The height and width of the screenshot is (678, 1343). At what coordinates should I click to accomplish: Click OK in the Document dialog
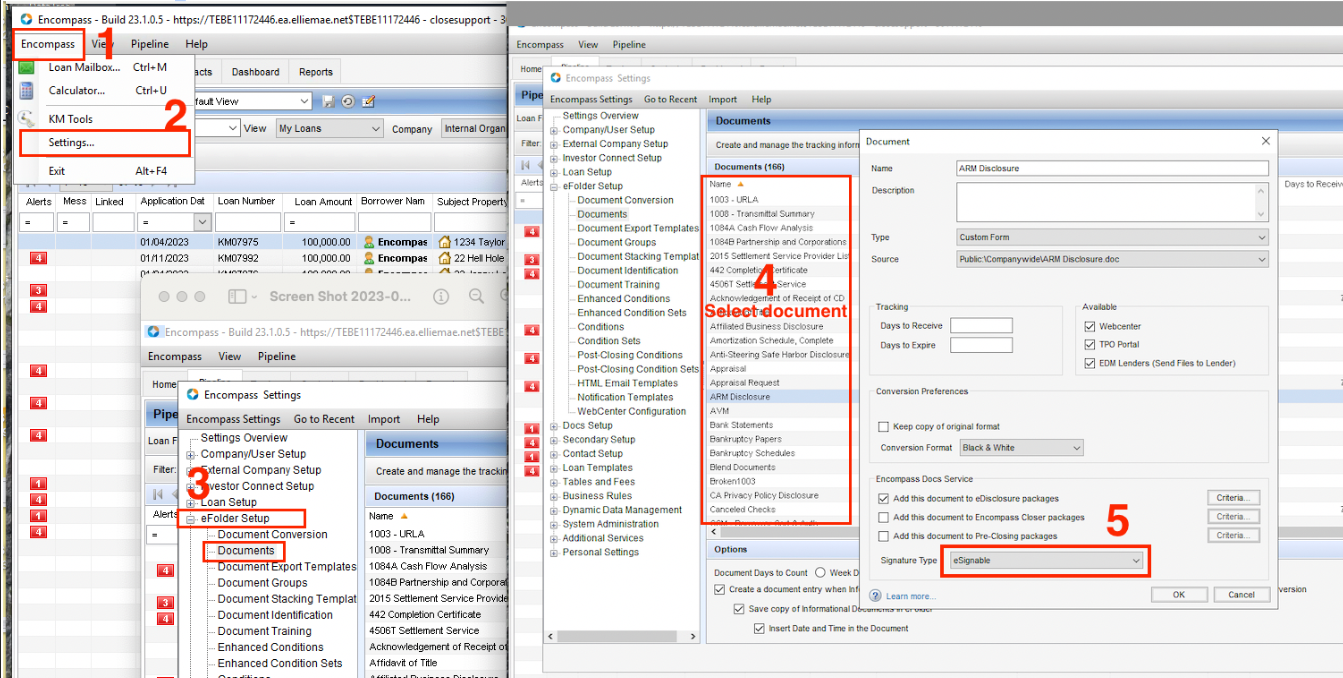pos(1178,594)
